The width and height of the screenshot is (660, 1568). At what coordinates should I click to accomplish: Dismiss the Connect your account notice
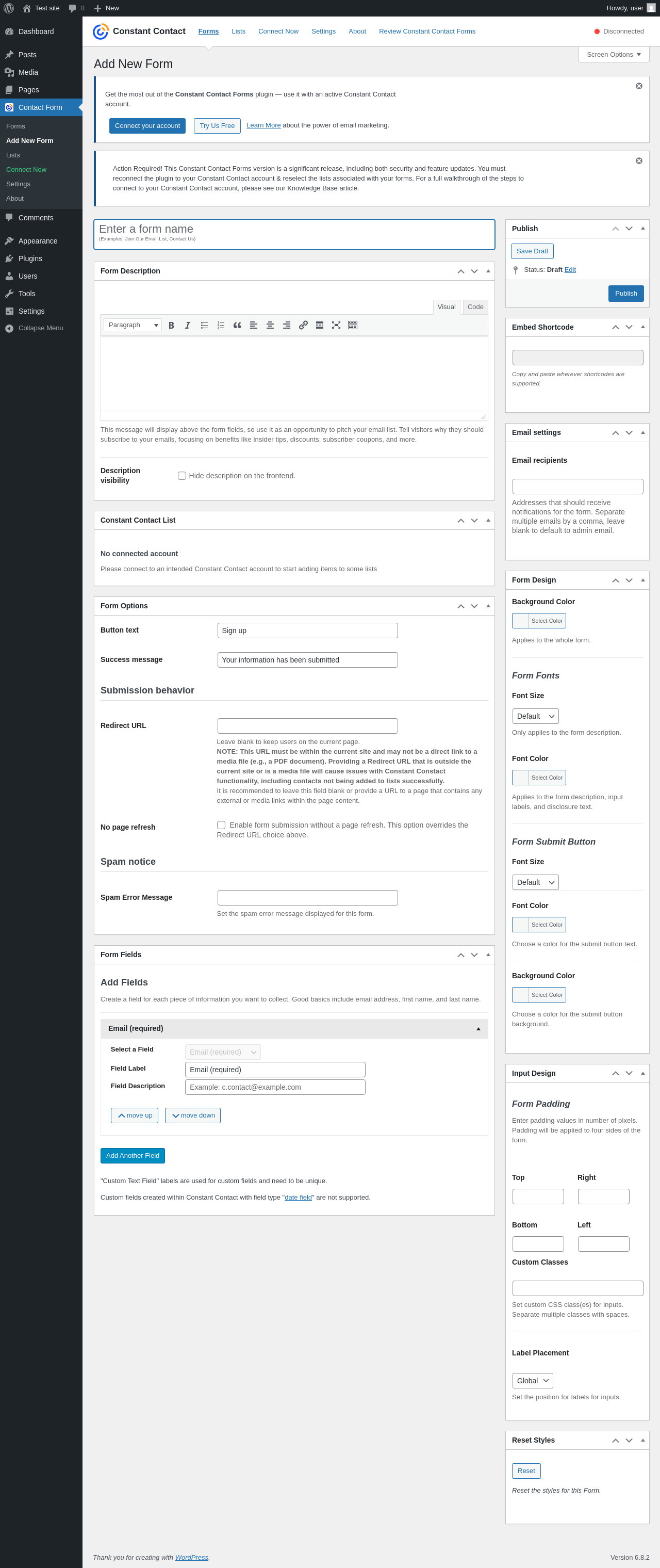(x=639, y=86)
